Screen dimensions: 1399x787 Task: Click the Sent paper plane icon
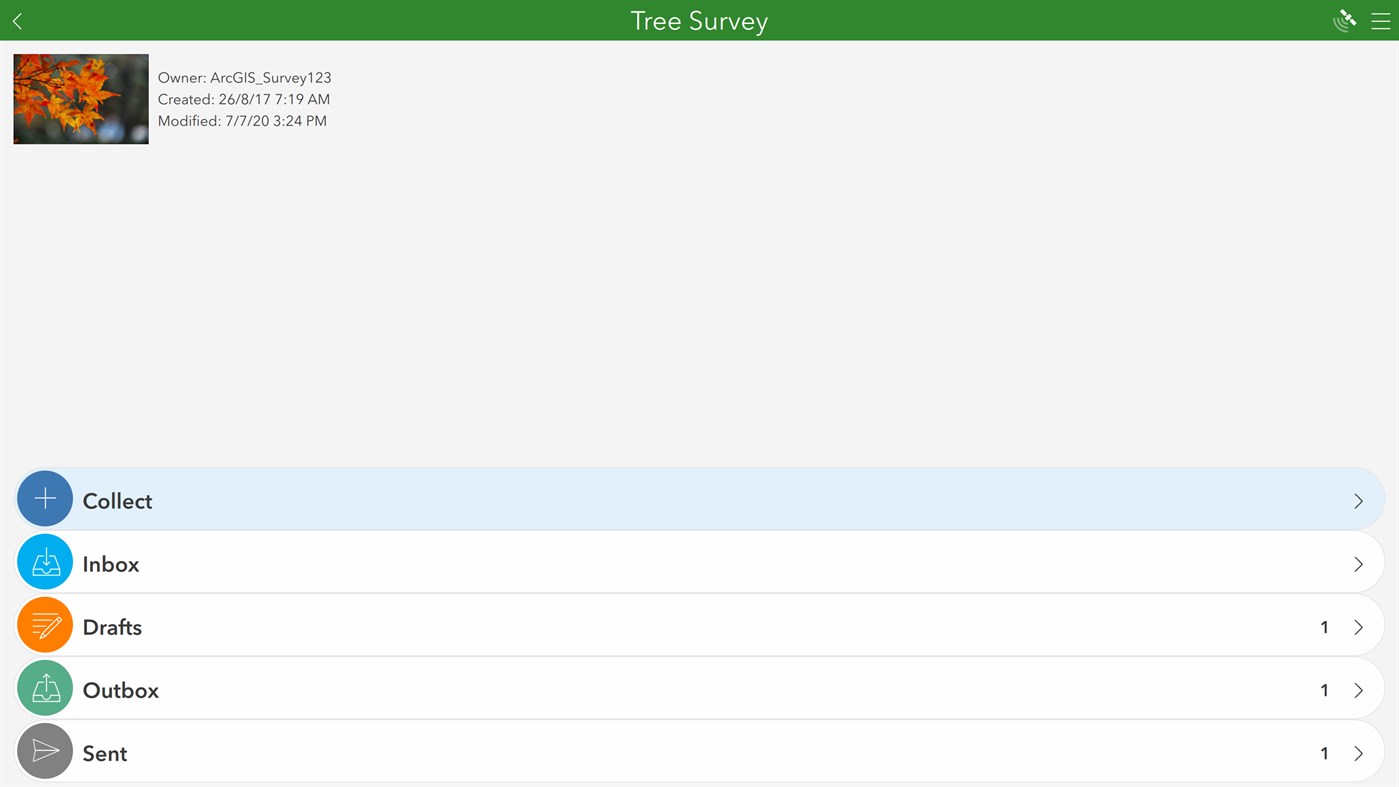[44, 751]
